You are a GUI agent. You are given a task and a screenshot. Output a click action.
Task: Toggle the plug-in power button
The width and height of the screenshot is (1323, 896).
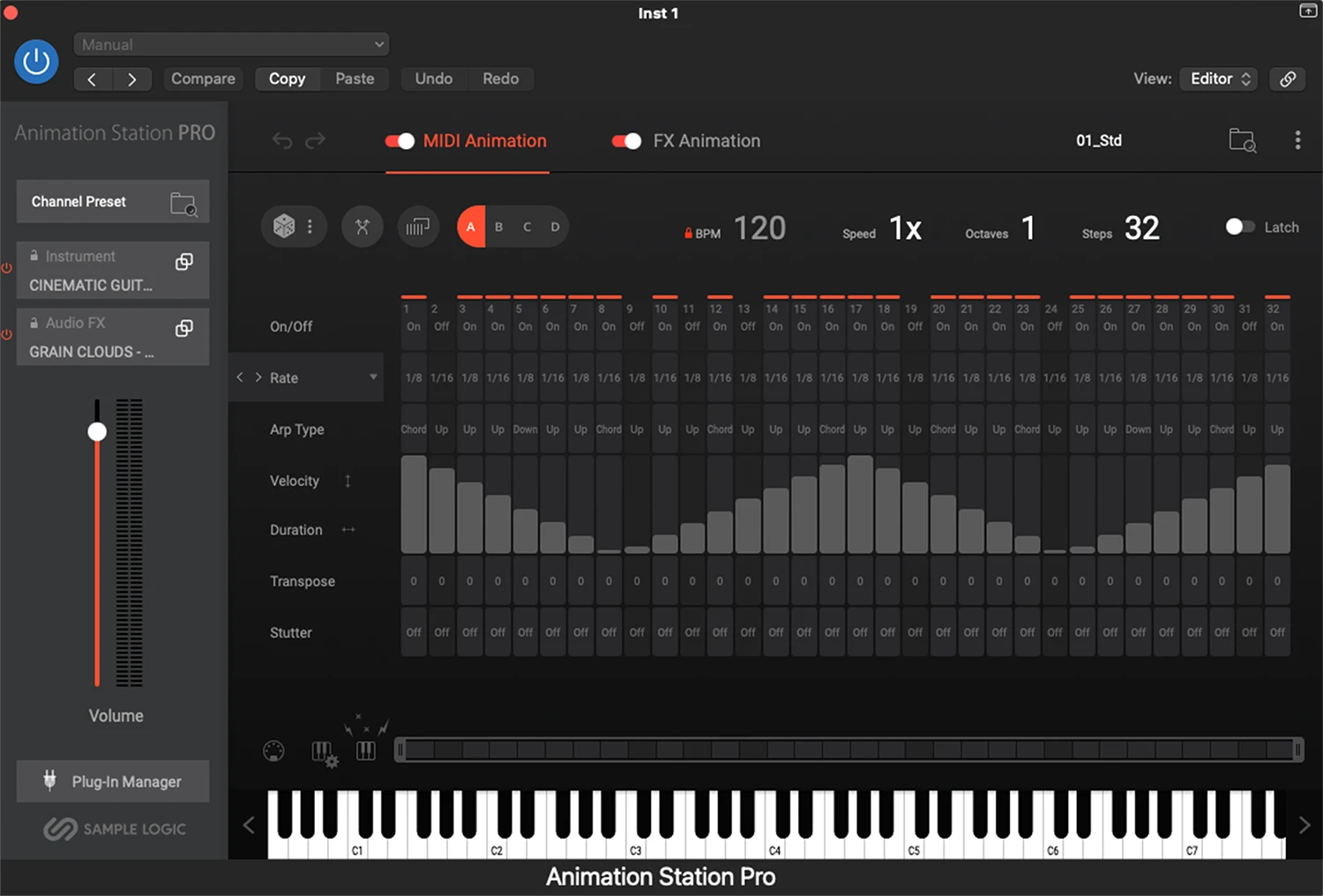pyautogui.click(x=36, y=61)
